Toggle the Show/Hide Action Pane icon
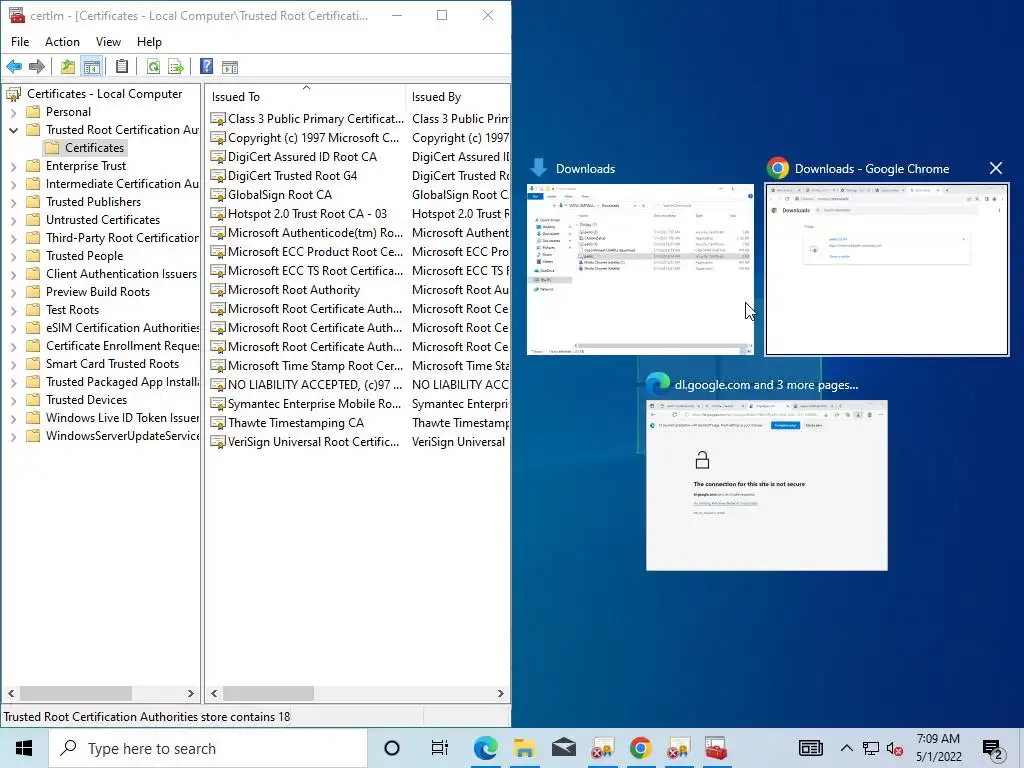Viewport: 1024px width, 768px height. tap(230, 67)
